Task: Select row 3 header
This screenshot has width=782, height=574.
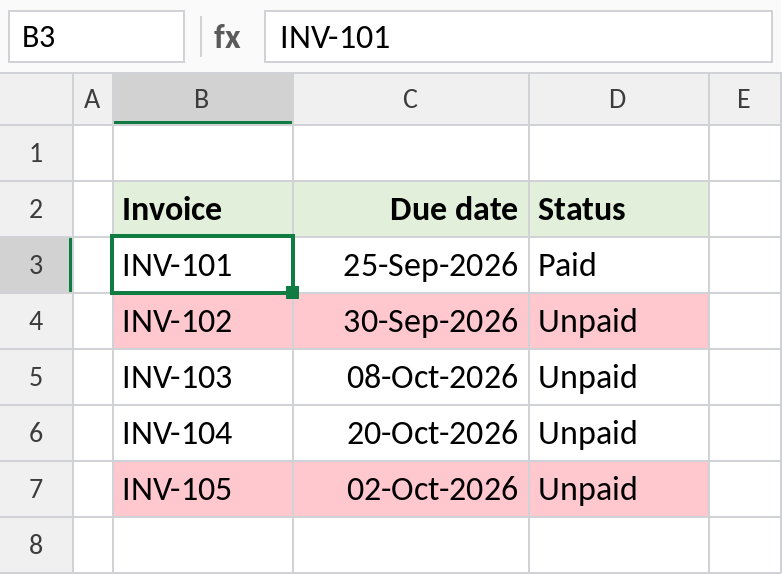Action: [x=36, y=265]
